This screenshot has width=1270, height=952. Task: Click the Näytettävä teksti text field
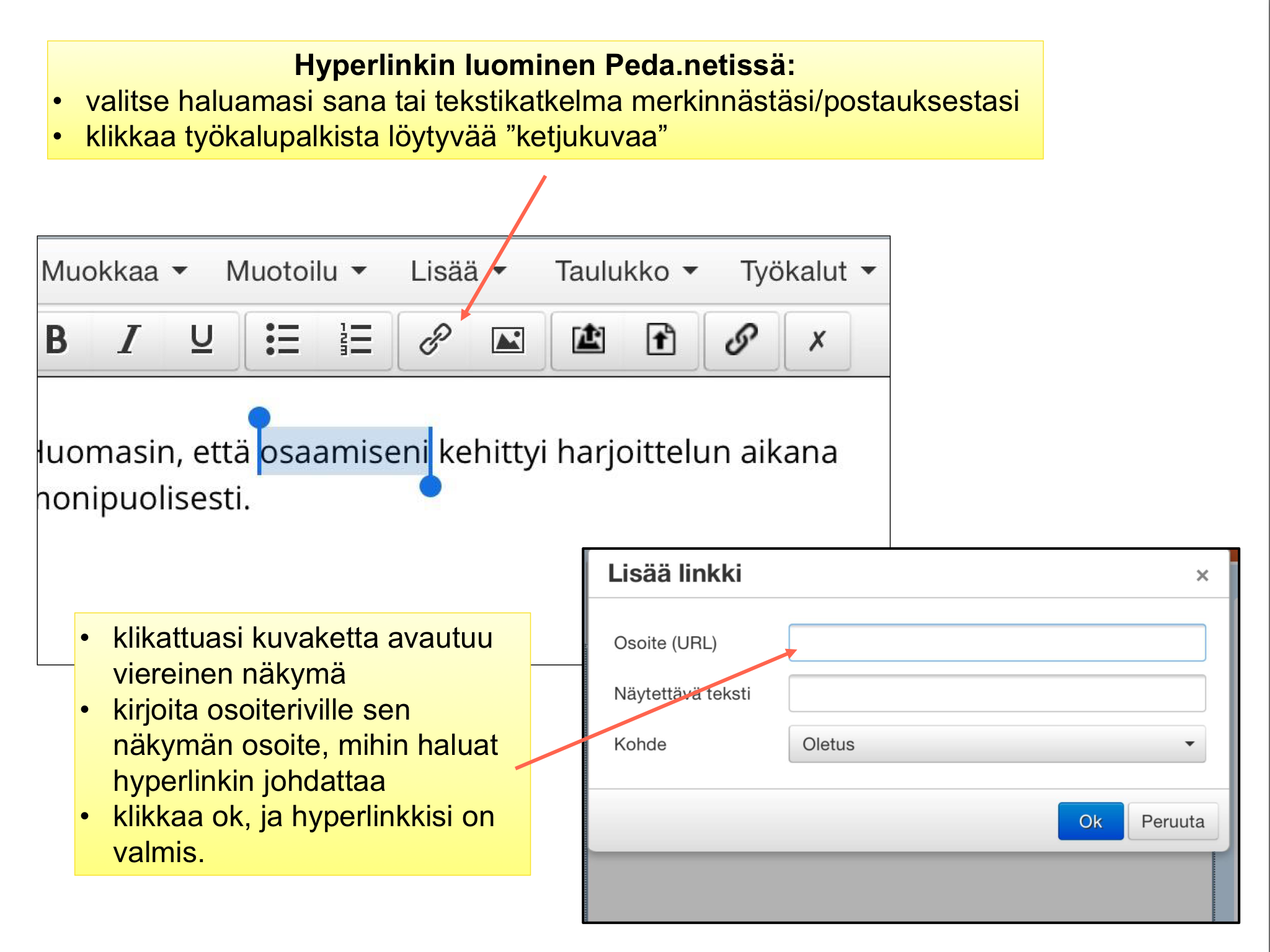pos(997,694)
